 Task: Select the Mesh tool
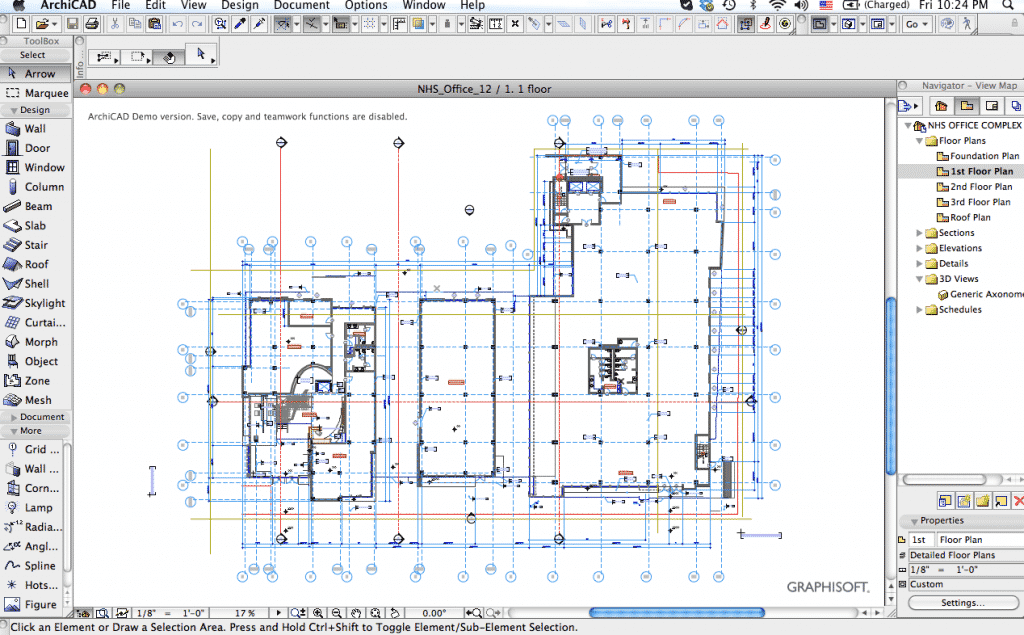point(35,400)
